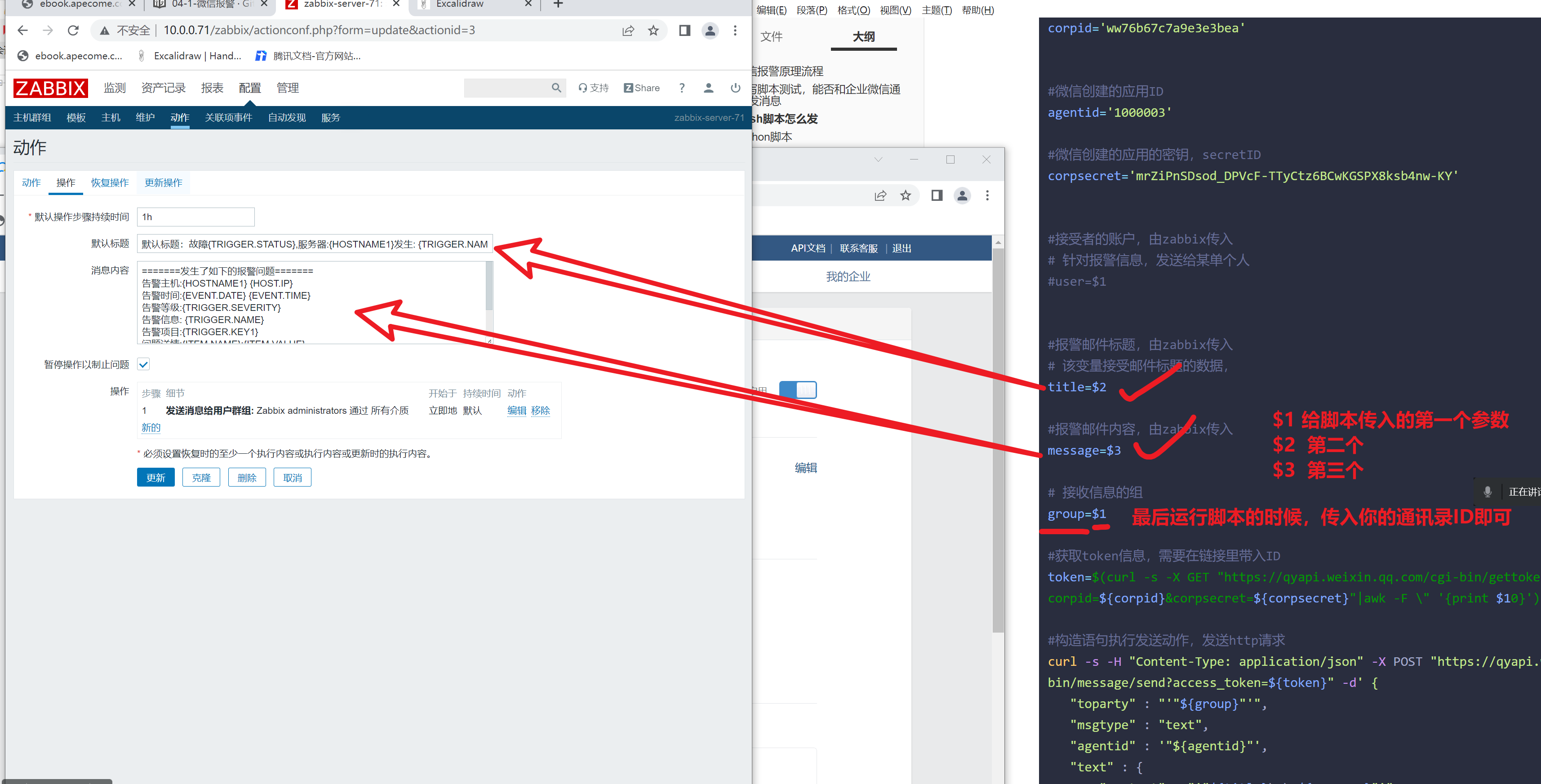Close the Excalidraw tab
This screenshot has height=784, width=1541.
[528, 4]
